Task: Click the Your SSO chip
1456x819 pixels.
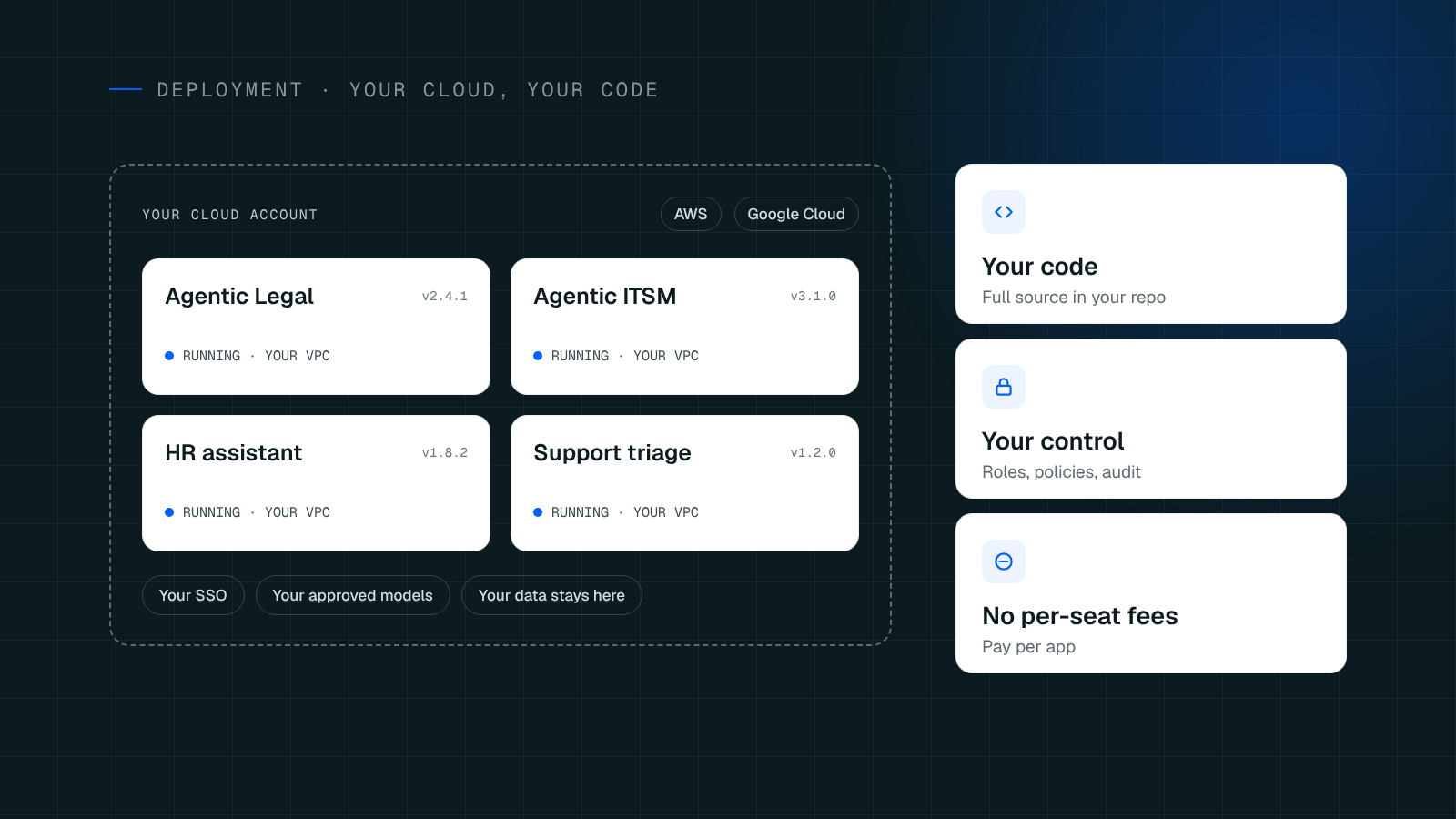Action: [x=193, y=595]
